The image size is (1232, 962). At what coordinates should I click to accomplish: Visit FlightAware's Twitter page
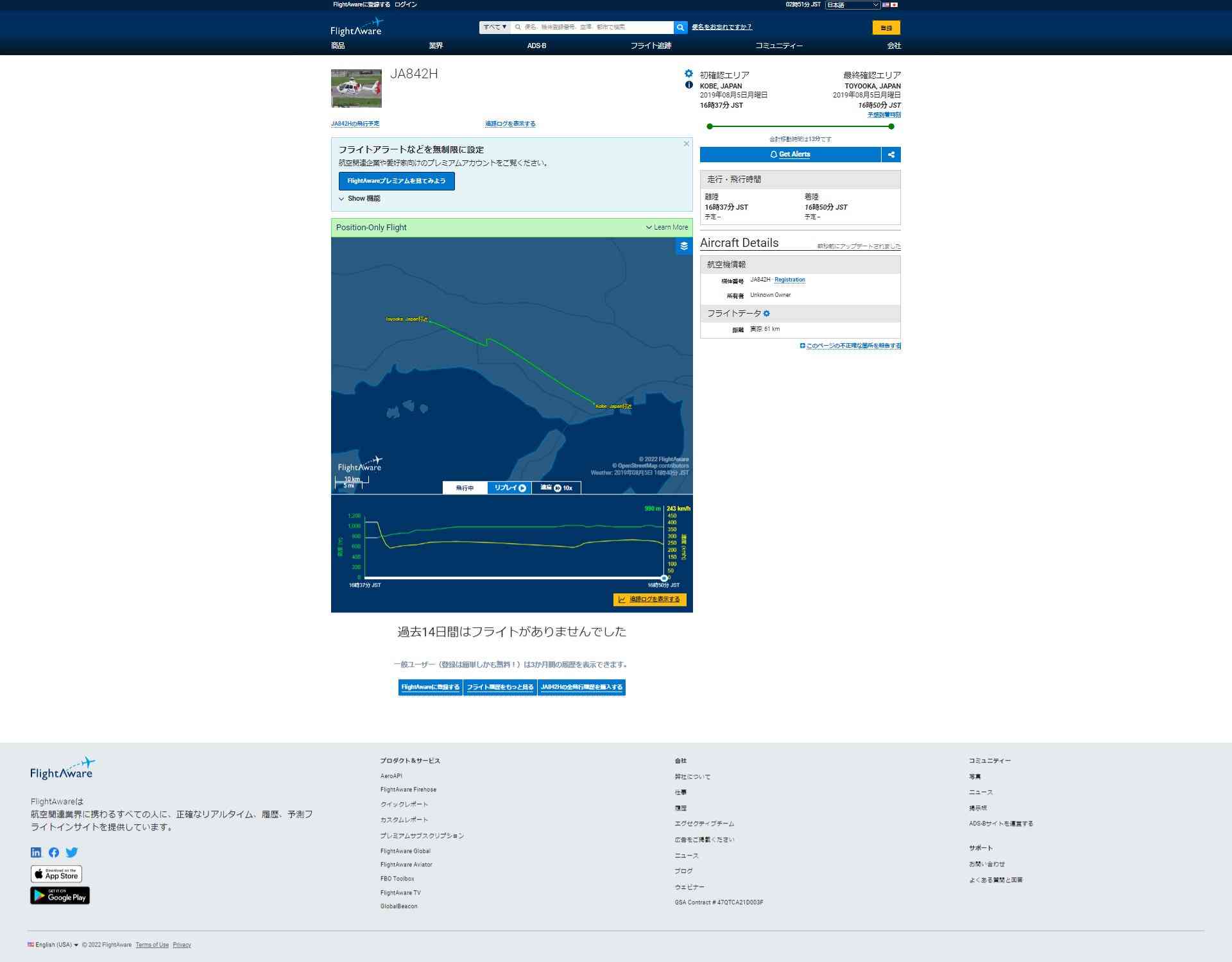72,852
